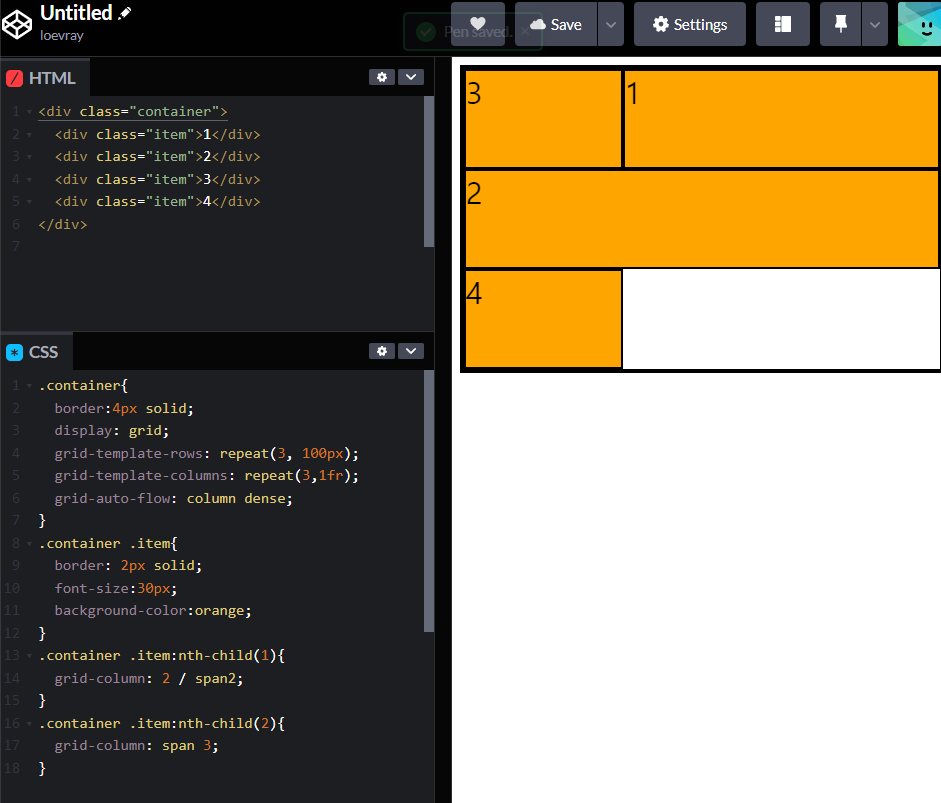Click orange grid item 1 in preview
941x803 pixels.
pos(781,119)
